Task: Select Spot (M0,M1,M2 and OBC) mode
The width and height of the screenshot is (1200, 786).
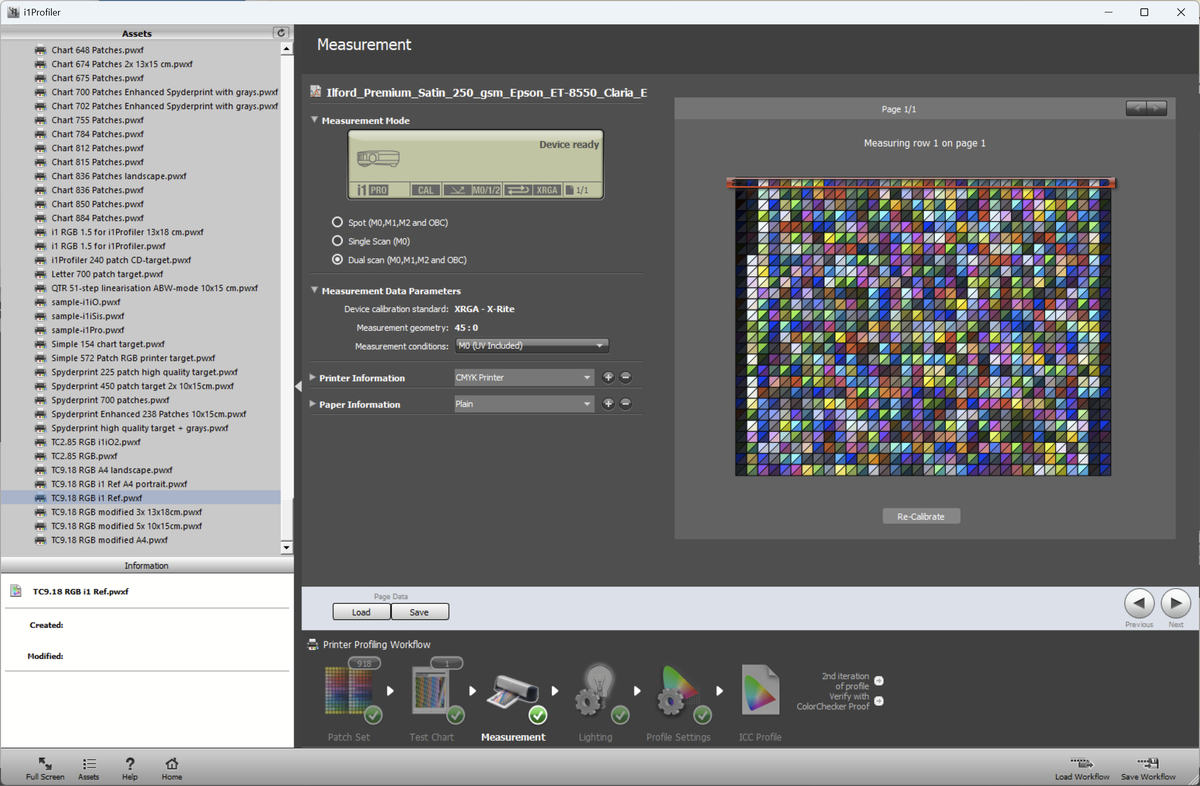Action: point(337,222)
